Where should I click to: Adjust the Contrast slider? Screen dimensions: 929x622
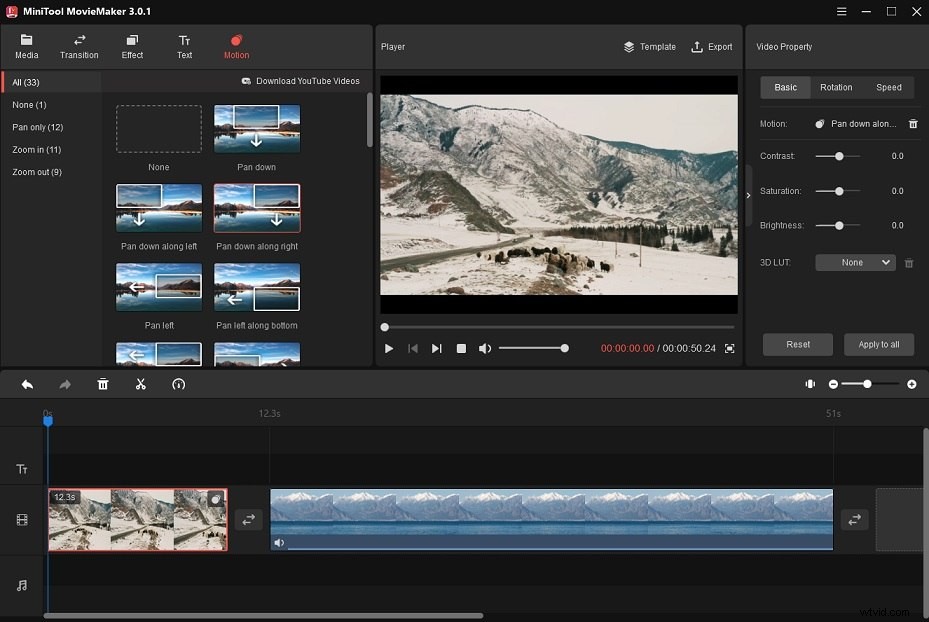click(837, 156)
